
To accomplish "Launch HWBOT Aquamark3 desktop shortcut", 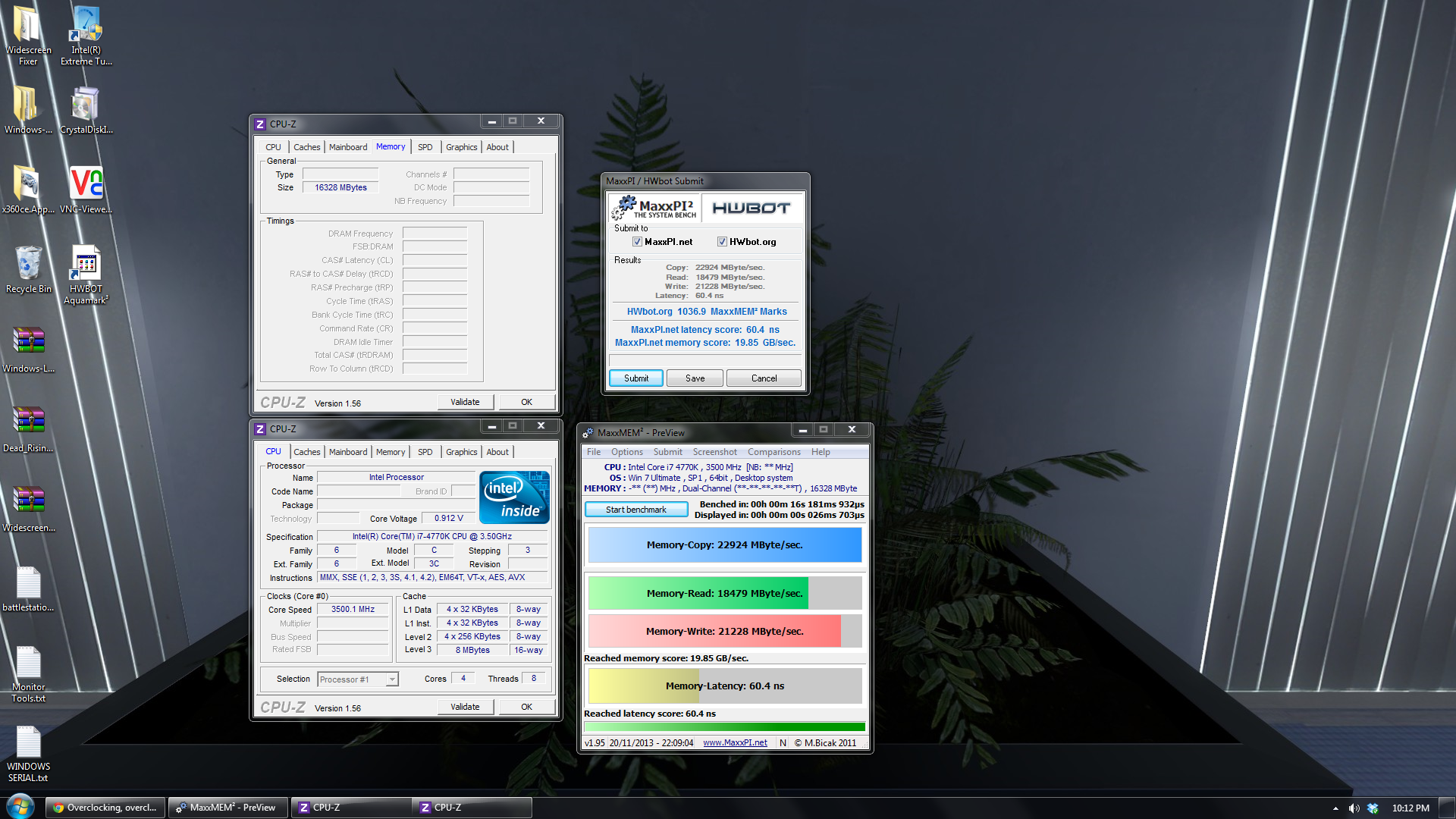I will (x=86, y=275).
